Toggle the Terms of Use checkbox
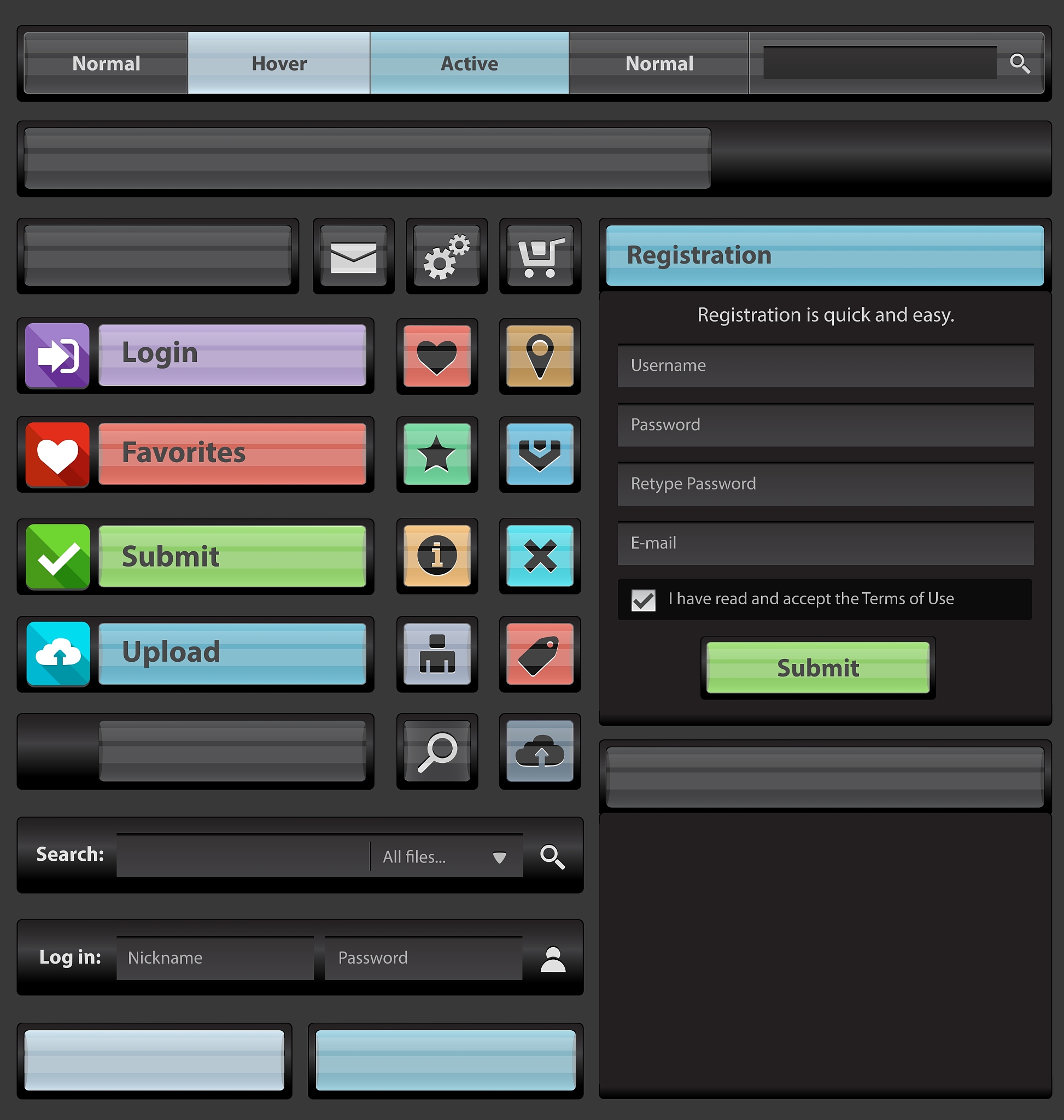This screenshot has width=1064, height=1120. (643, 600)
